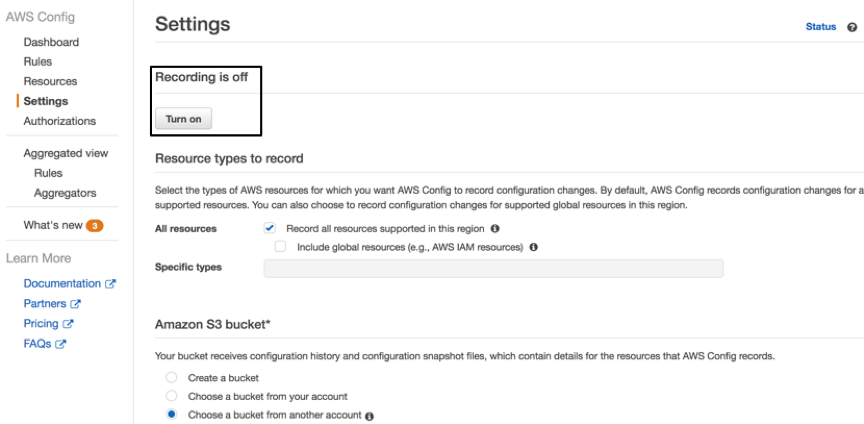Click info icon beside Record all resources
Screen dimensions: 864x424
point(495,229)
